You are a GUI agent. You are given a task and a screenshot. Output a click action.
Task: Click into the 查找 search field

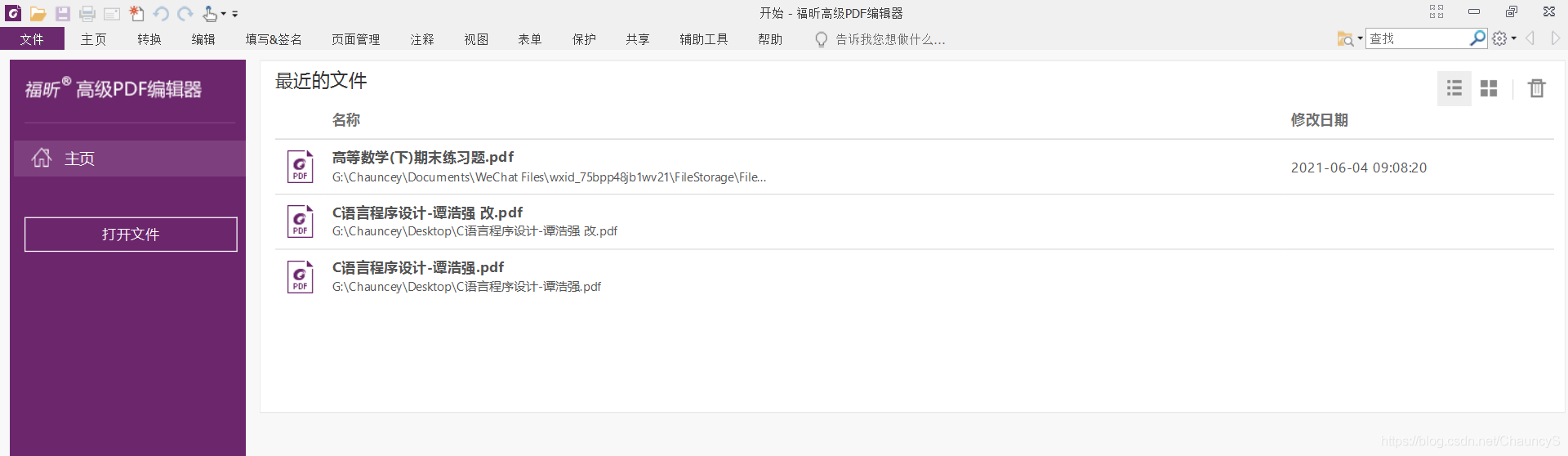[1418, 38]
